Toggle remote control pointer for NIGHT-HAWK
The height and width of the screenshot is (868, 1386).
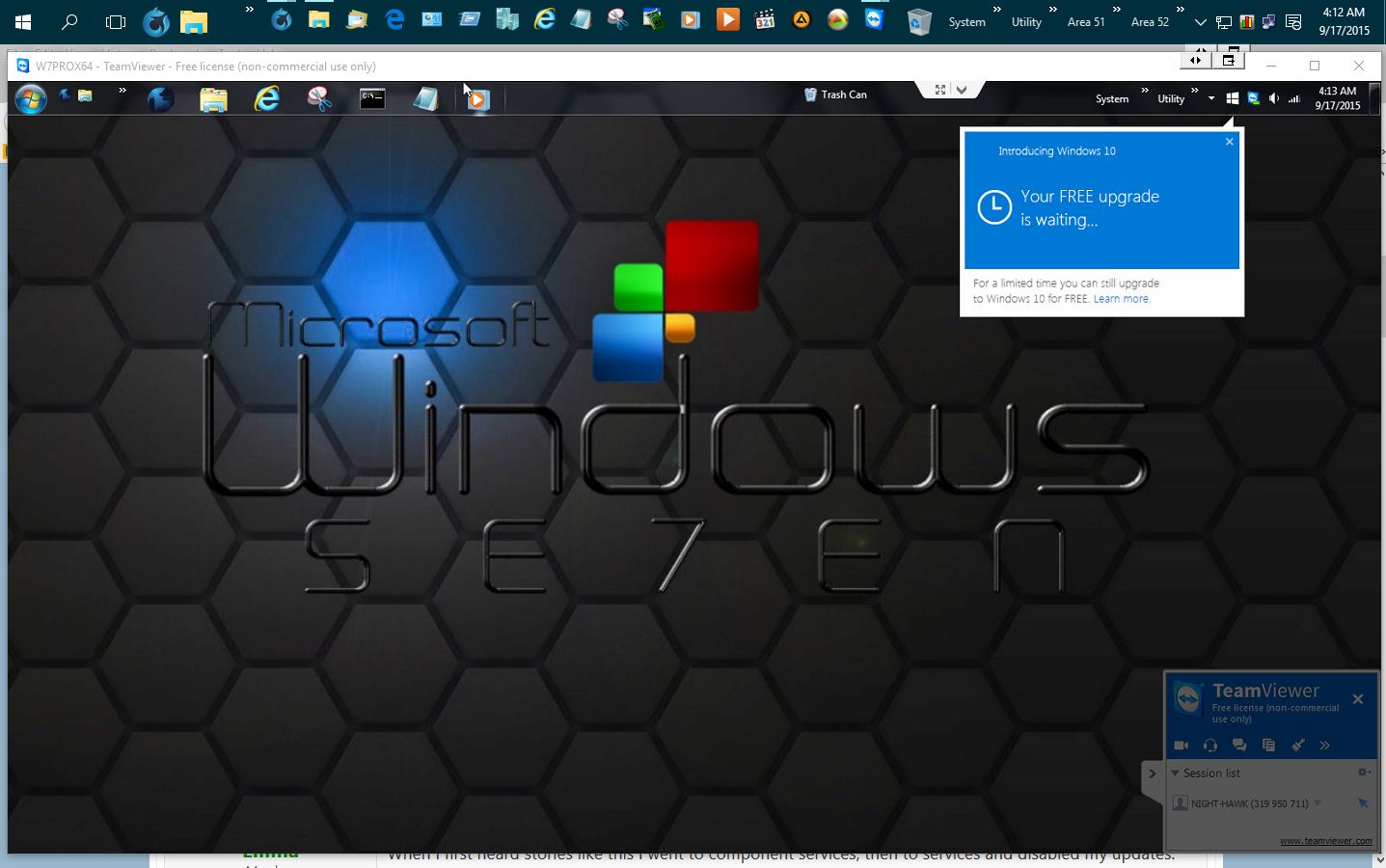tap(1363, 802)
